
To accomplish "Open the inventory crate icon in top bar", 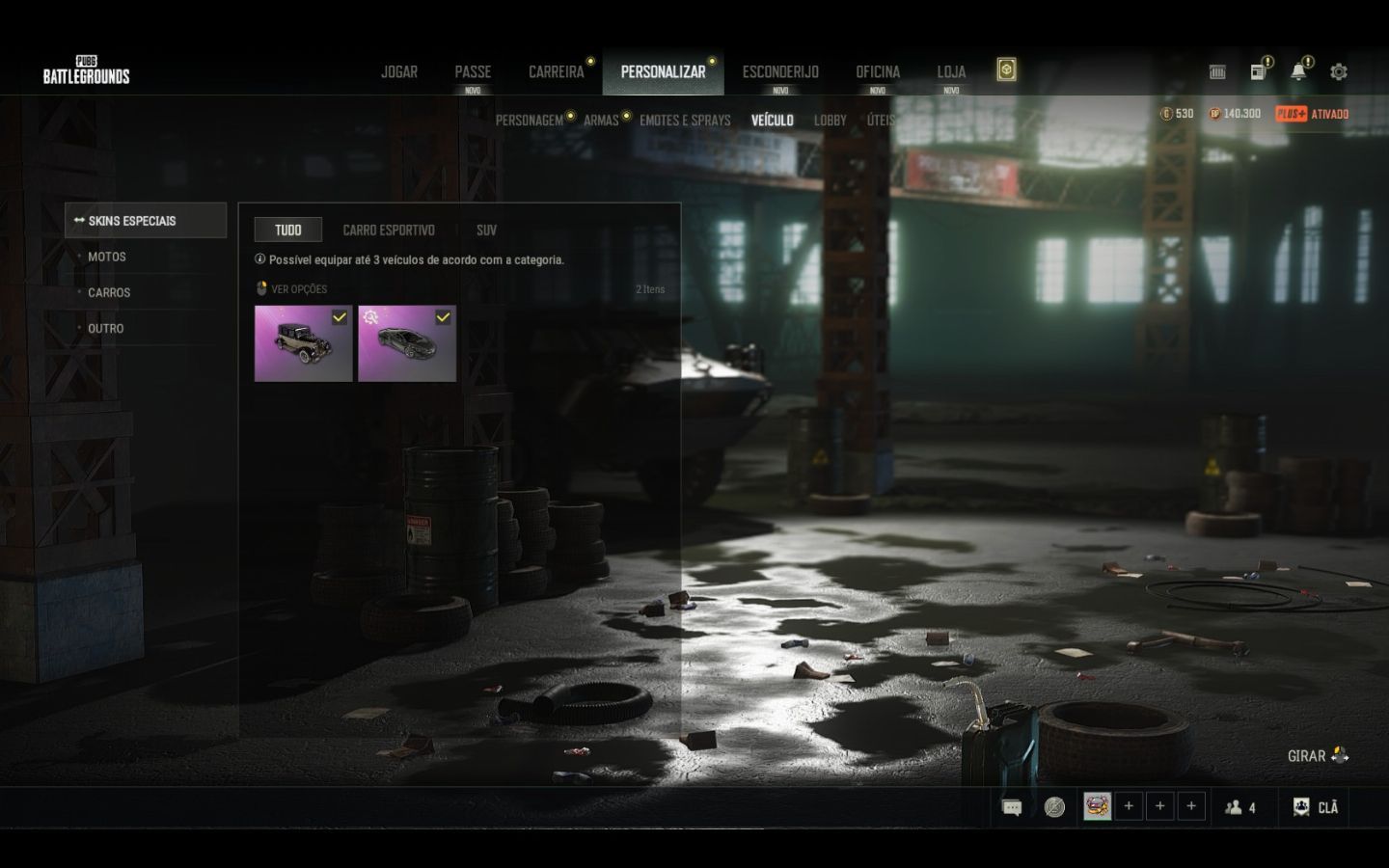I will 1217,71.
